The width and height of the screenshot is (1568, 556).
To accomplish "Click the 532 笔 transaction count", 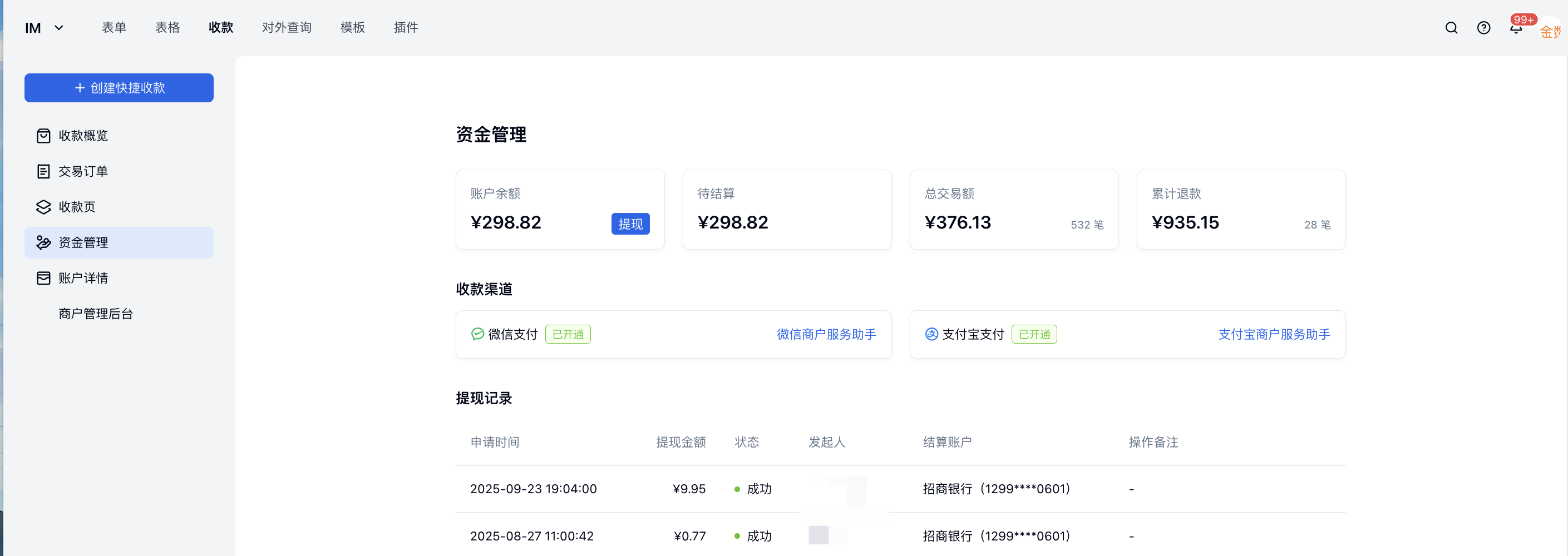I will [1087, 225].
